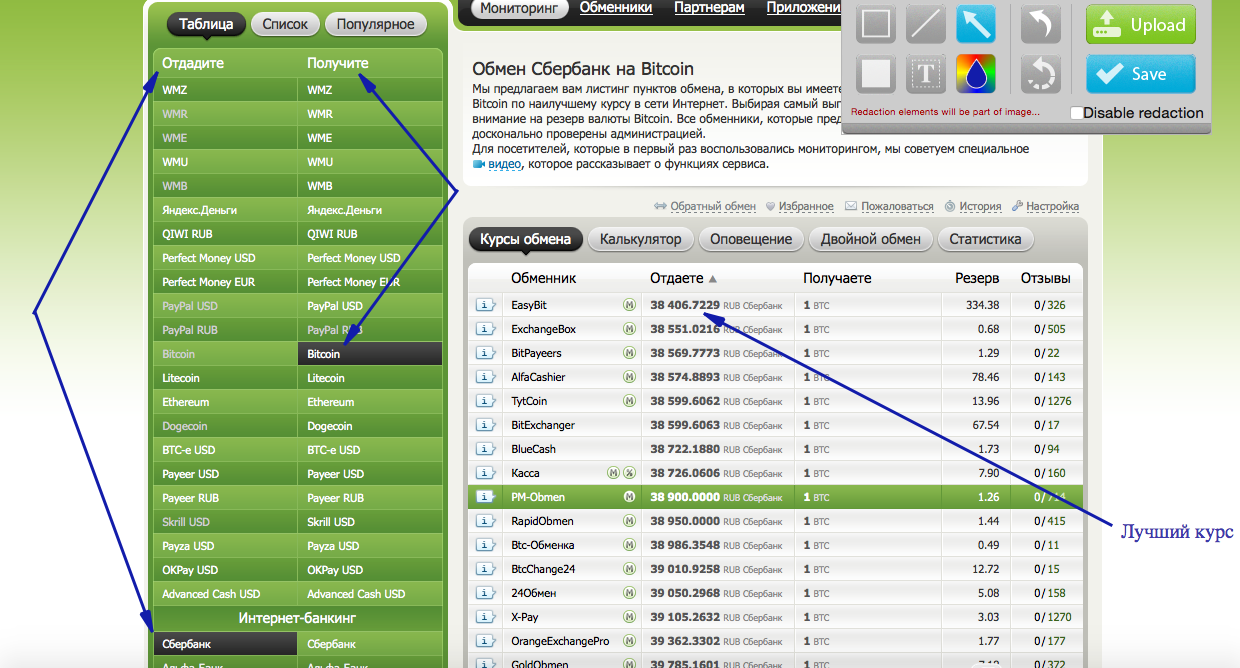Enable the Disable redaction checkbox
The image size is (1240, 668).
(x=1076, y=113)
